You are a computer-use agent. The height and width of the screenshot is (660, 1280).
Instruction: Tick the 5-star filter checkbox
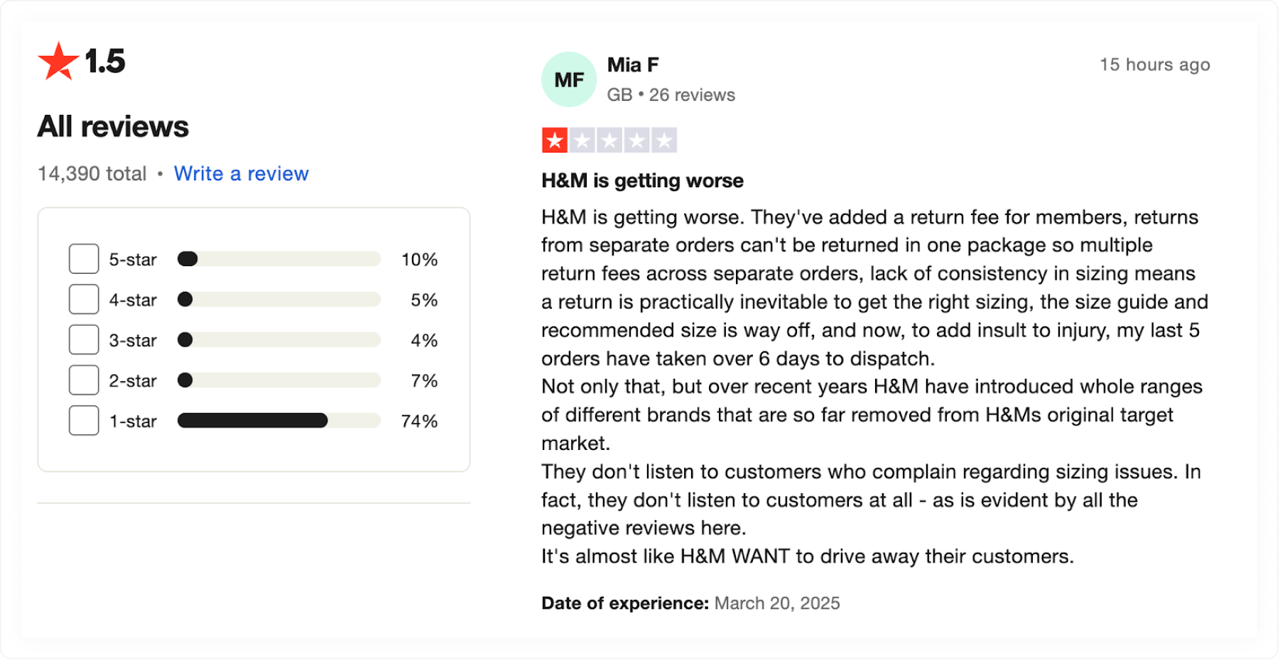[84, 260]
